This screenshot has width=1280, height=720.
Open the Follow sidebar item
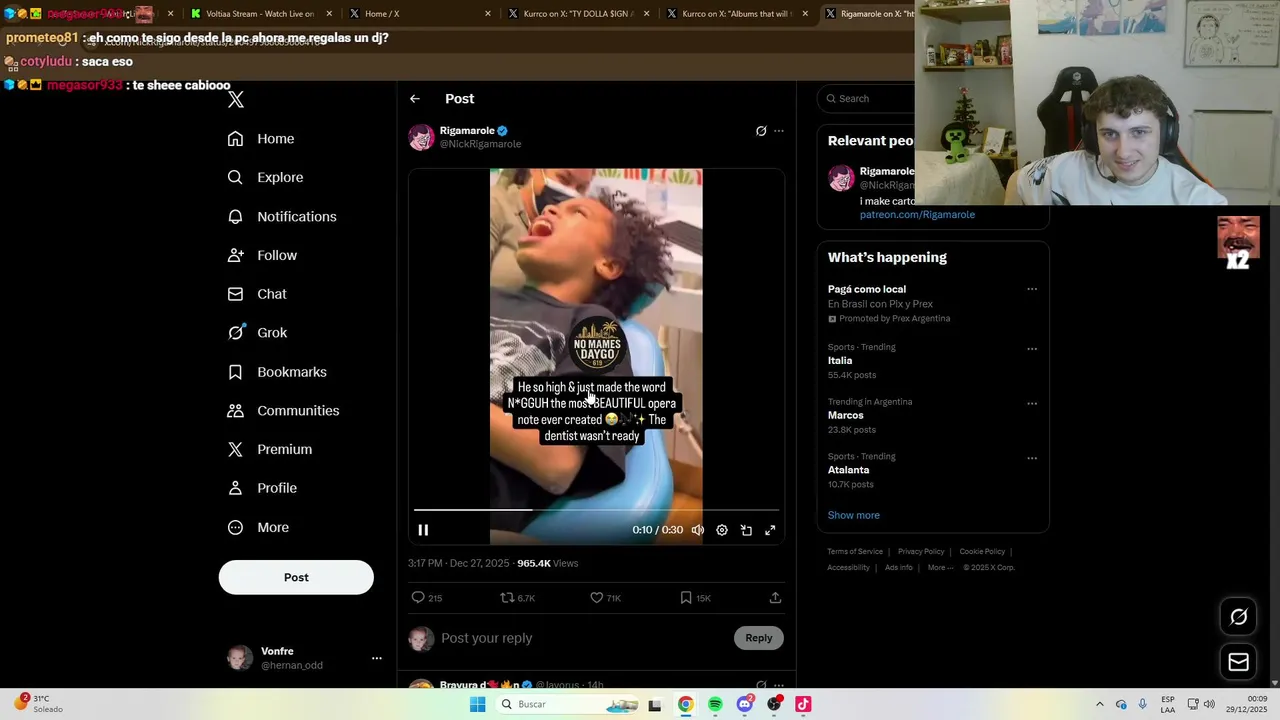click(263, 255)
